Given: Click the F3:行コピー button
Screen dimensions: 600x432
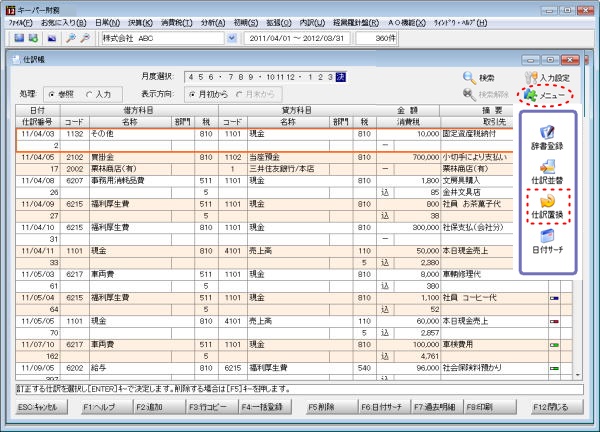Looking at the screenshot, I should tap(212, 407).
